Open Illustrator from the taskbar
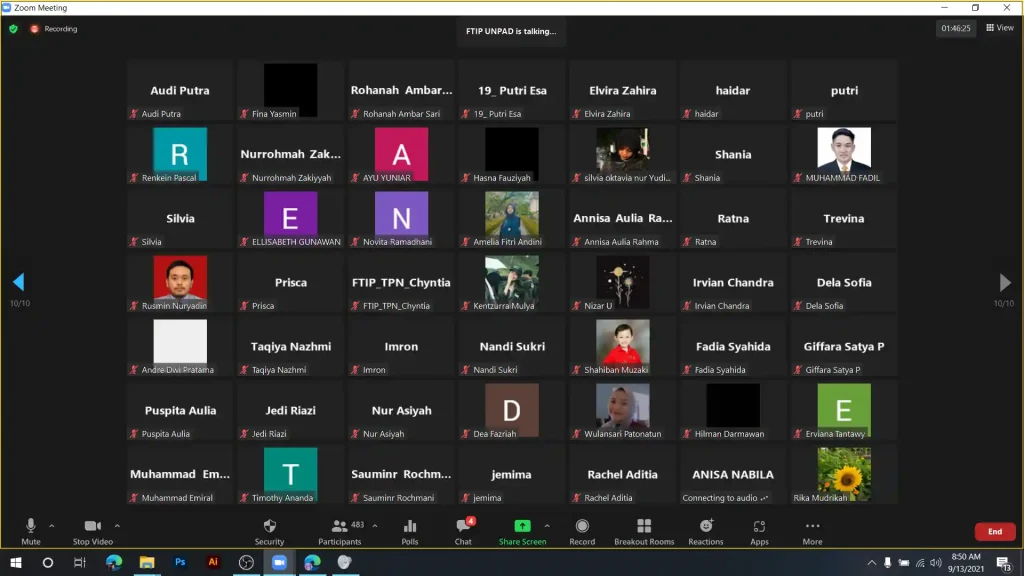The image size is (1024, 576). coord(213,562)
